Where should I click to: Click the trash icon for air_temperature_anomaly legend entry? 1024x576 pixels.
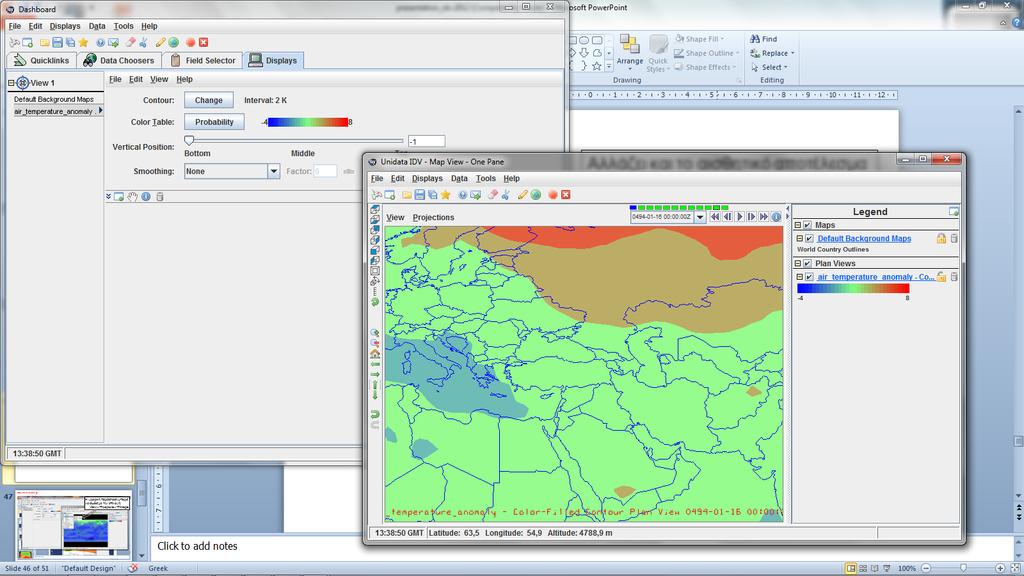click(954, 277)
